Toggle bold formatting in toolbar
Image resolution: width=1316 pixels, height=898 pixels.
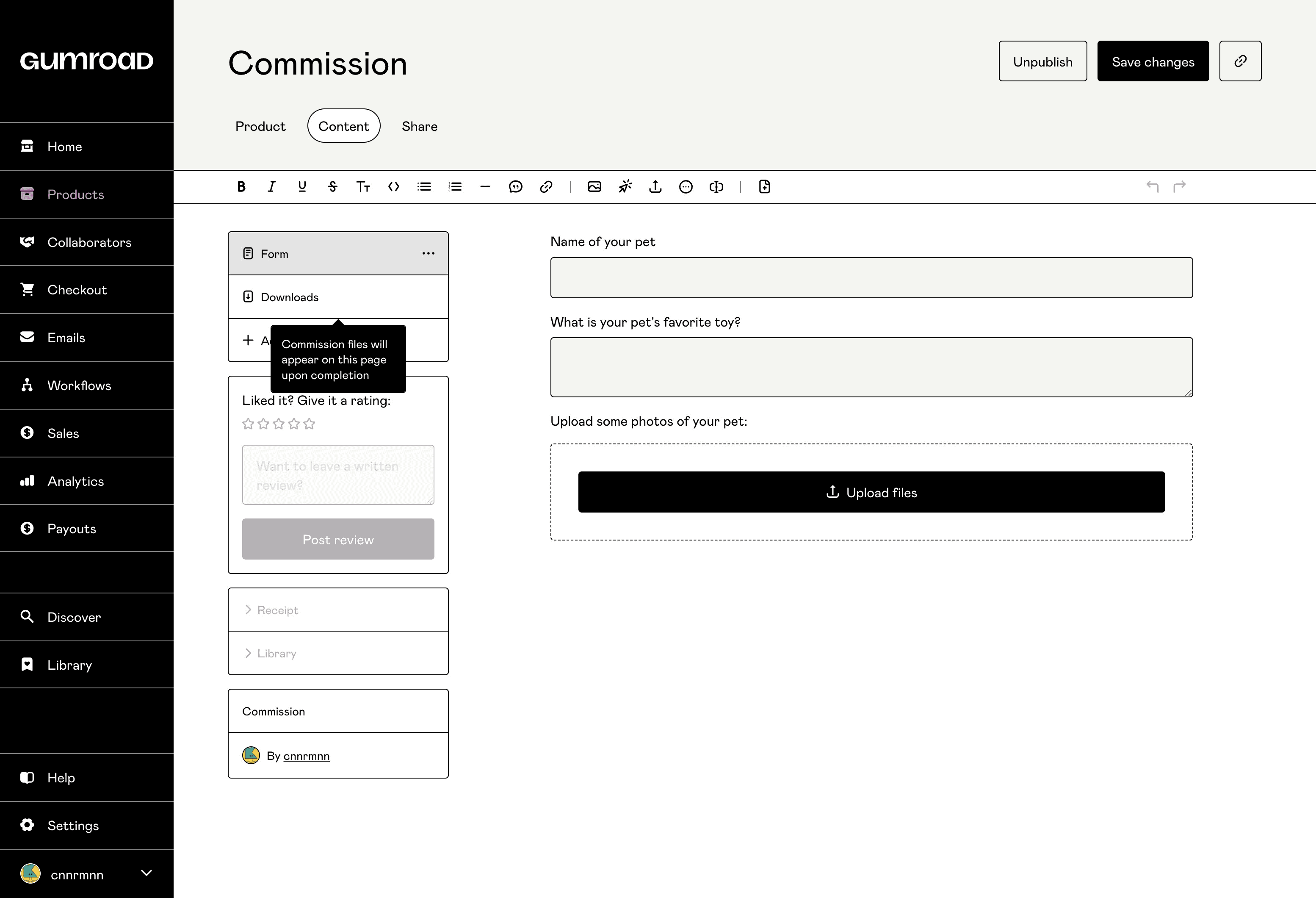(241, 186)
